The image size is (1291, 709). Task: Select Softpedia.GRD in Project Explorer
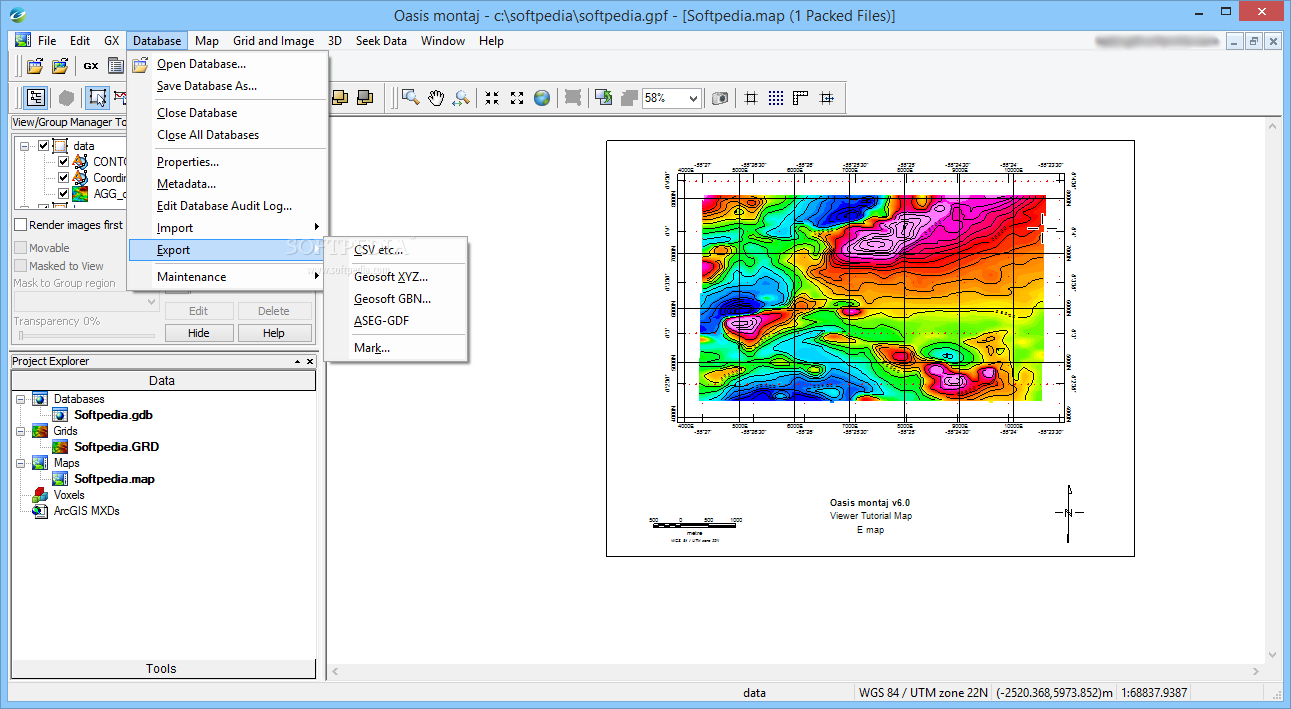tap(116, 447)
